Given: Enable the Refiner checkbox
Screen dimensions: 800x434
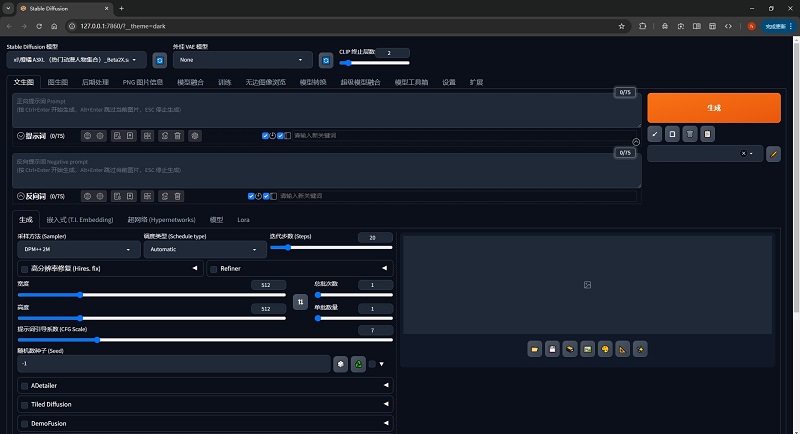Looking at the screenshot, I should (x=213, y=269).
